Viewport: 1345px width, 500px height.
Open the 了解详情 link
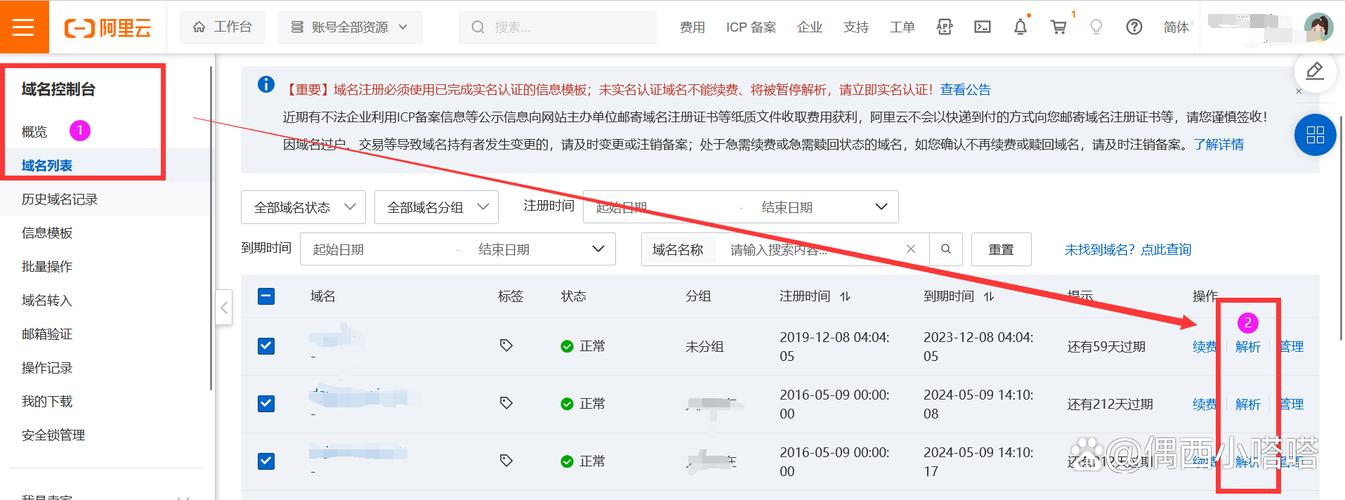click(1219, 144)
